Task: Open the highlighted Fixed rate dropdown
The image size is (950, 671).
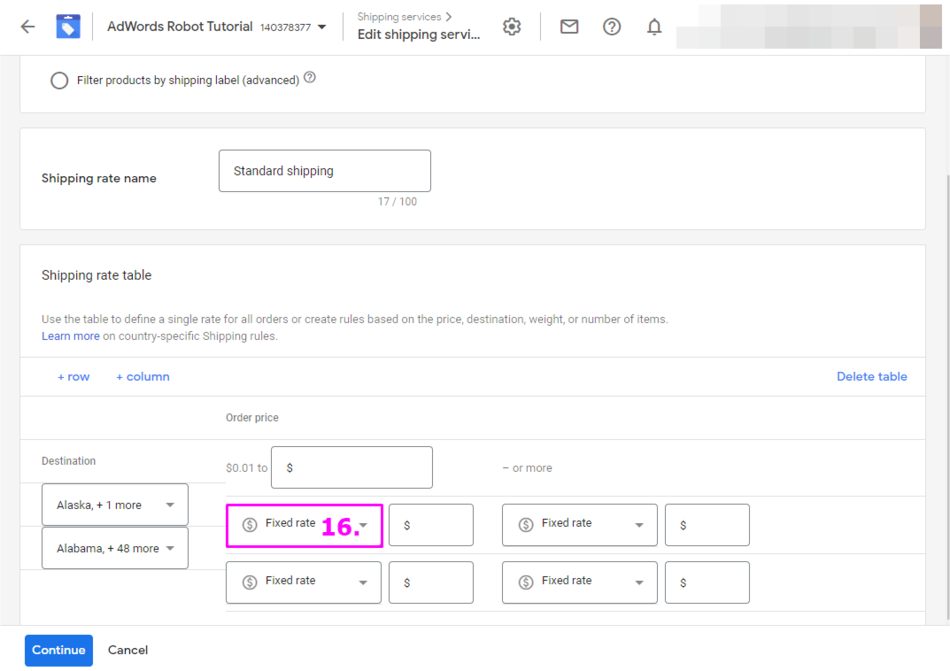Action: pos(304,525)
